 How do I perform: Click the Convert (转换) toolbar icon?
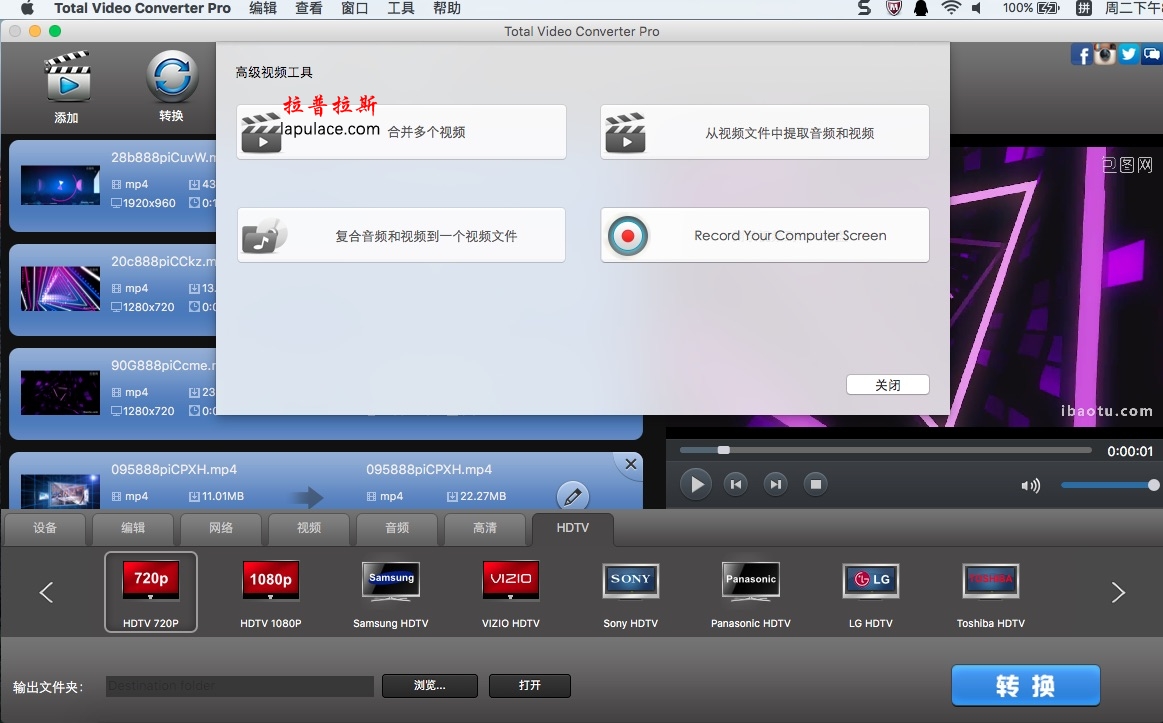pos(171,76)
